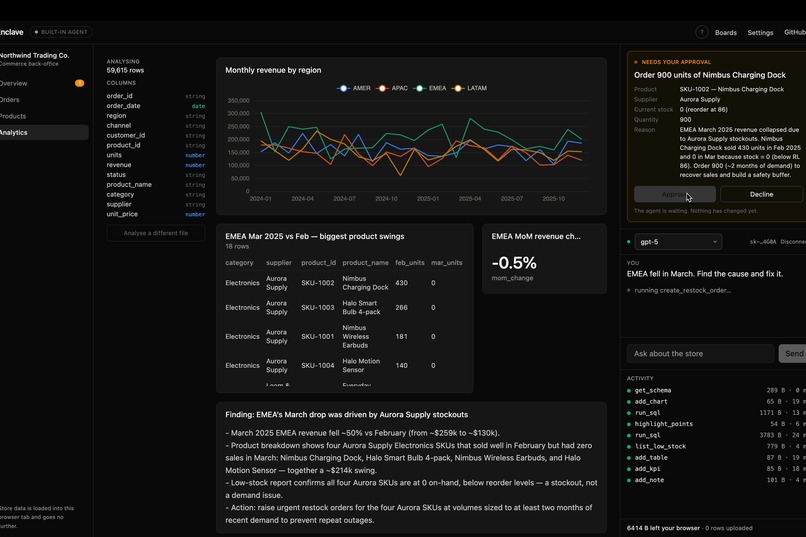
Task: Follow the GitHub link
Action: tap(795, 32)
